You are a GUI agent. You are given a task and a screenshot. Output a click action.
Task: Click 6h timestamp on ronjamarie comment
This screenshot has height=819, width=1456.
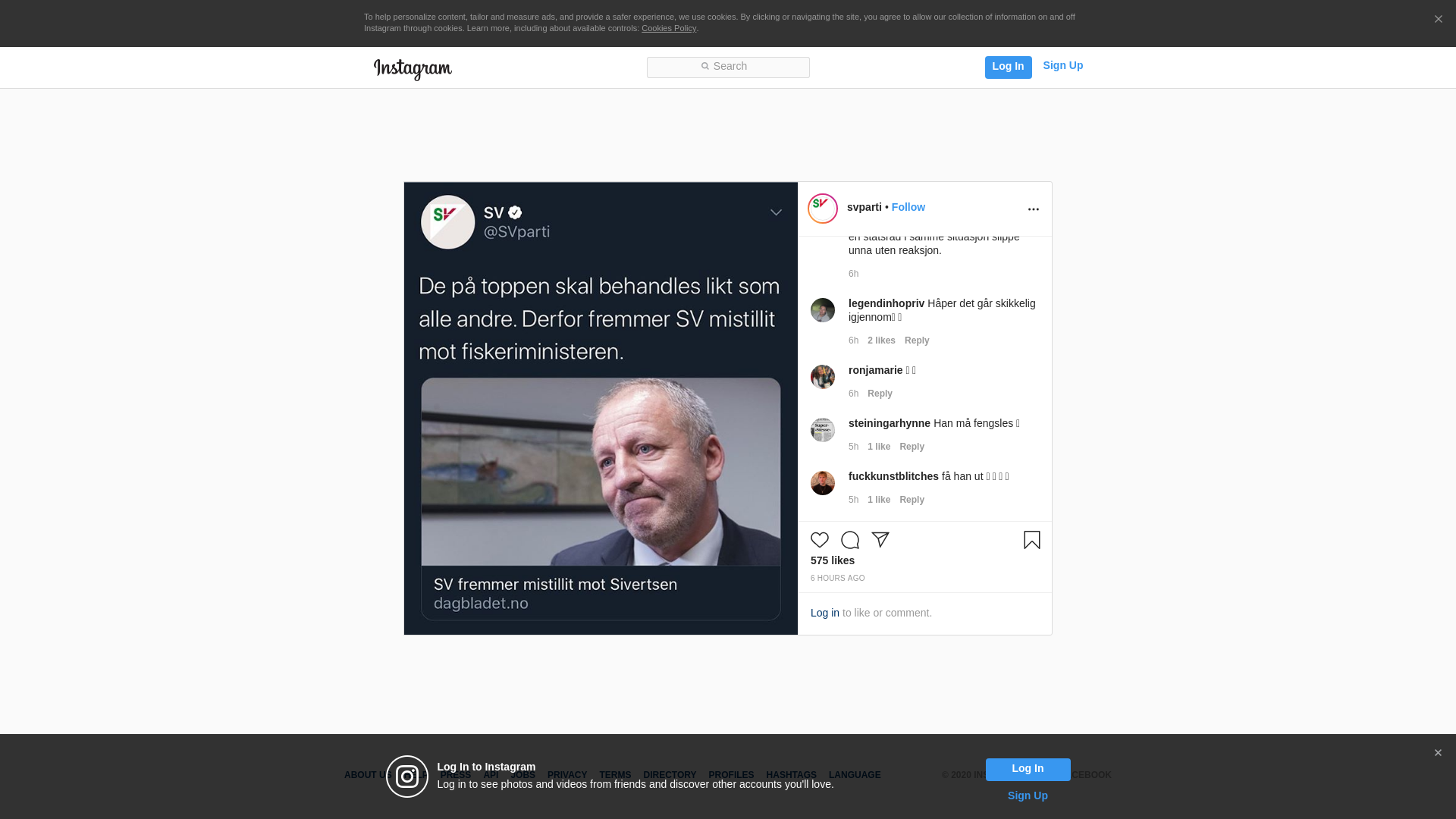[x=853, y=394]
